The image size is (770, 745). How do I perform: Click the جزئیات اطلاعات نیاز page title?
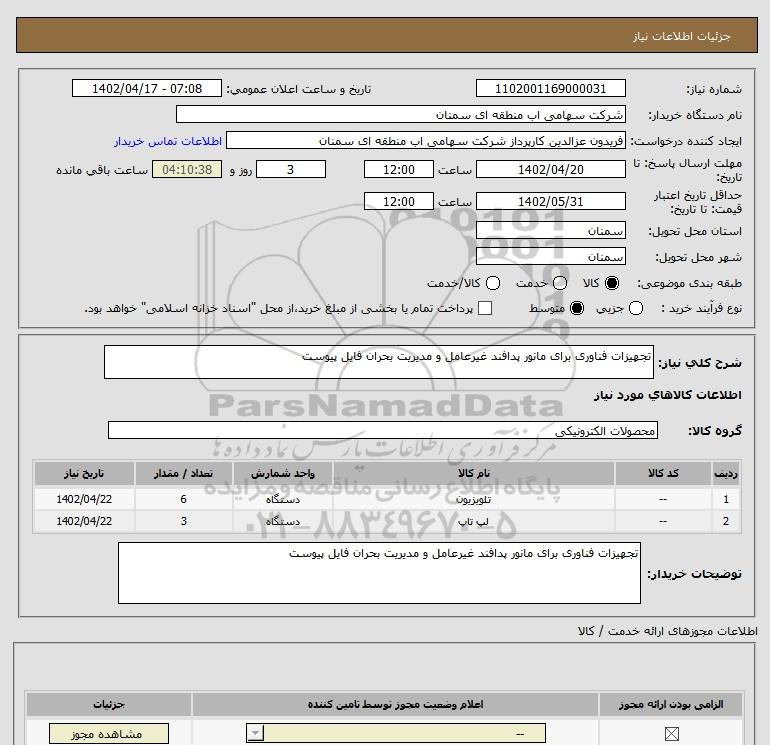click(x=682, y=36)
